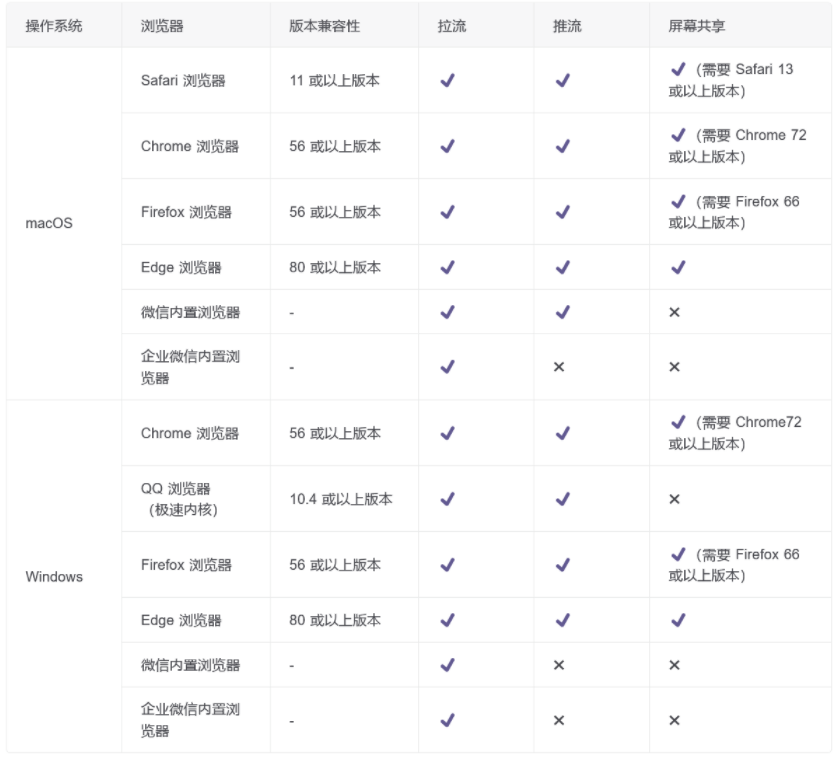The image size is (838, 757).
Task: Select the 版本兼容性 column header
Action: pos(324,26)
